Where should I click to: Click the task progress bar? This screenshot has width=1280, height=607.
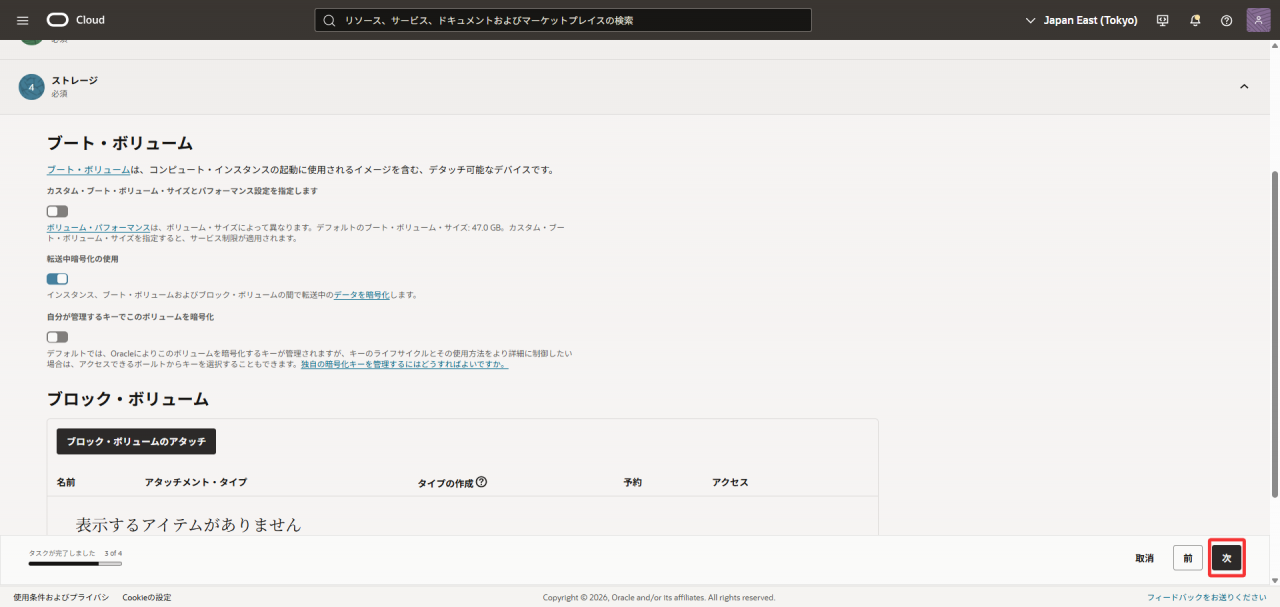(75, 564)
